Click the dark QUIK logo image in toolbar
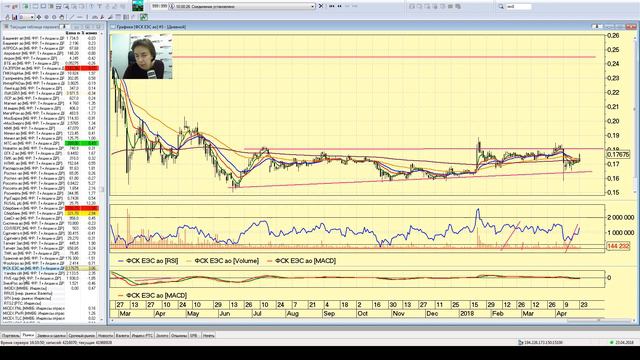Screen dimensions: 640x360 (x=138, y=6)
